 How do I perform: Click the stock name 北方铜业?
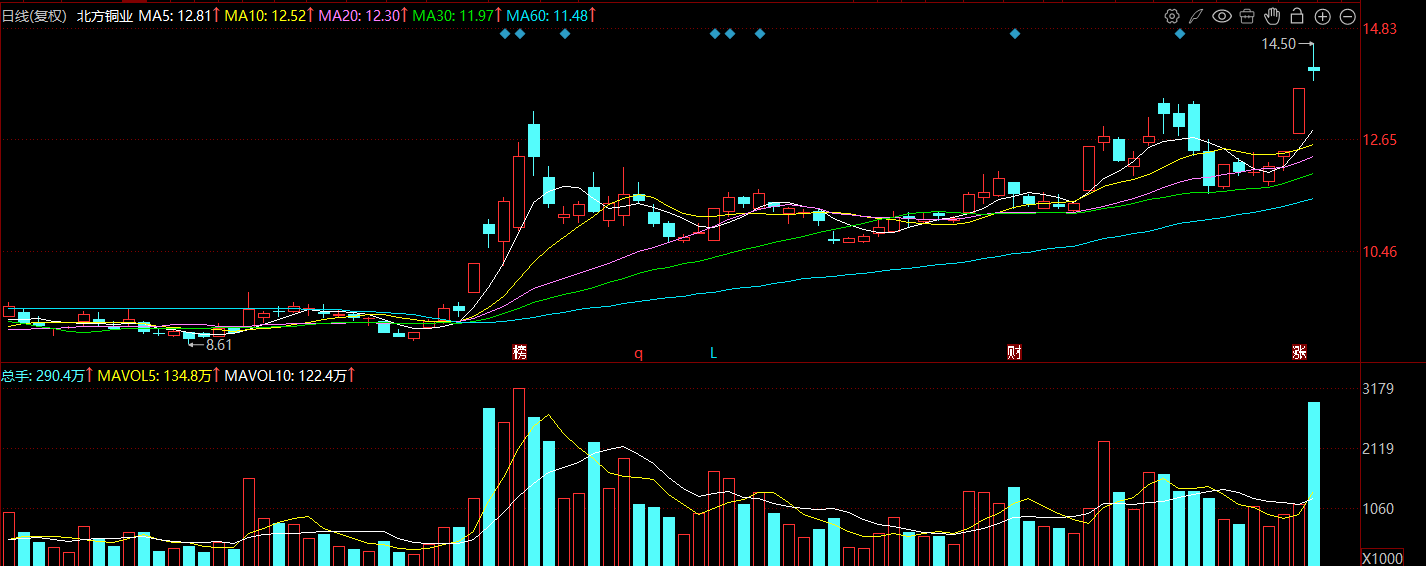click(x=105, y=16)
